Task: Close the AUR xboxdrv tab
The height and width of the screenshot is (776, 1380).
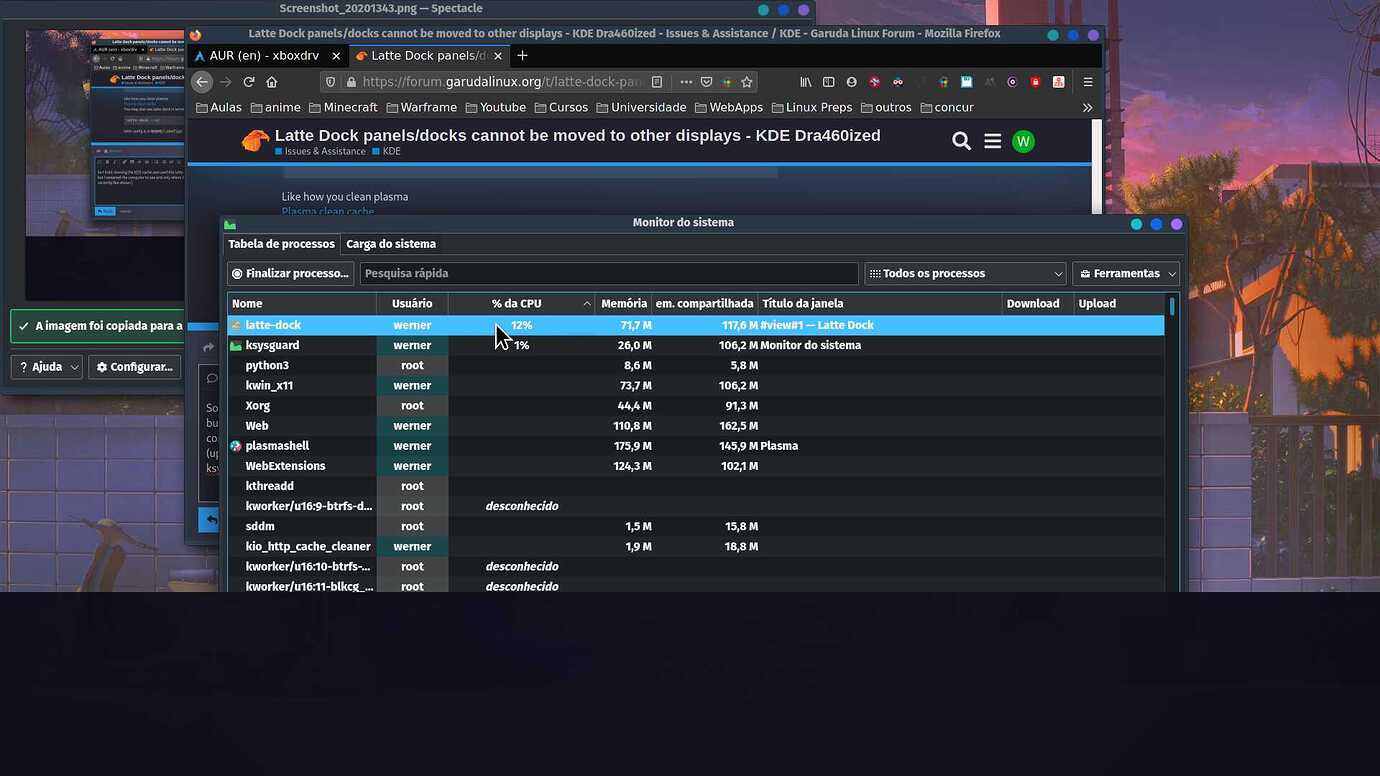Action: [x=336, y=56]
